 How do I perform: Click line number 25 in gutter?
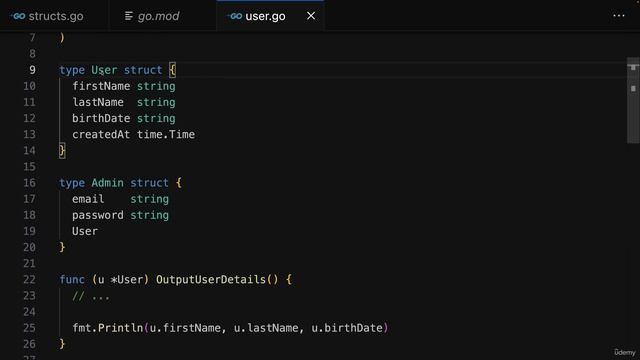(29, 328)
